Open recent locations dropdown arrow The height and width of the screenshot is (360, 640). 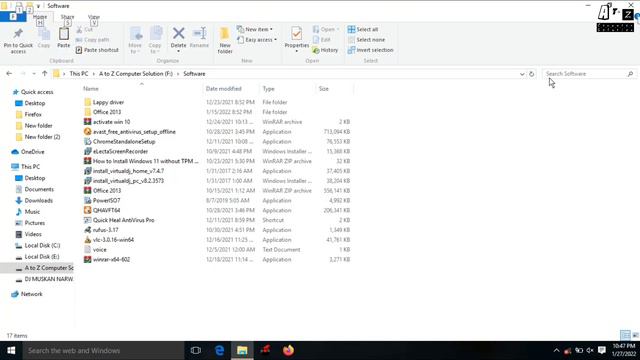coord(34,74)
